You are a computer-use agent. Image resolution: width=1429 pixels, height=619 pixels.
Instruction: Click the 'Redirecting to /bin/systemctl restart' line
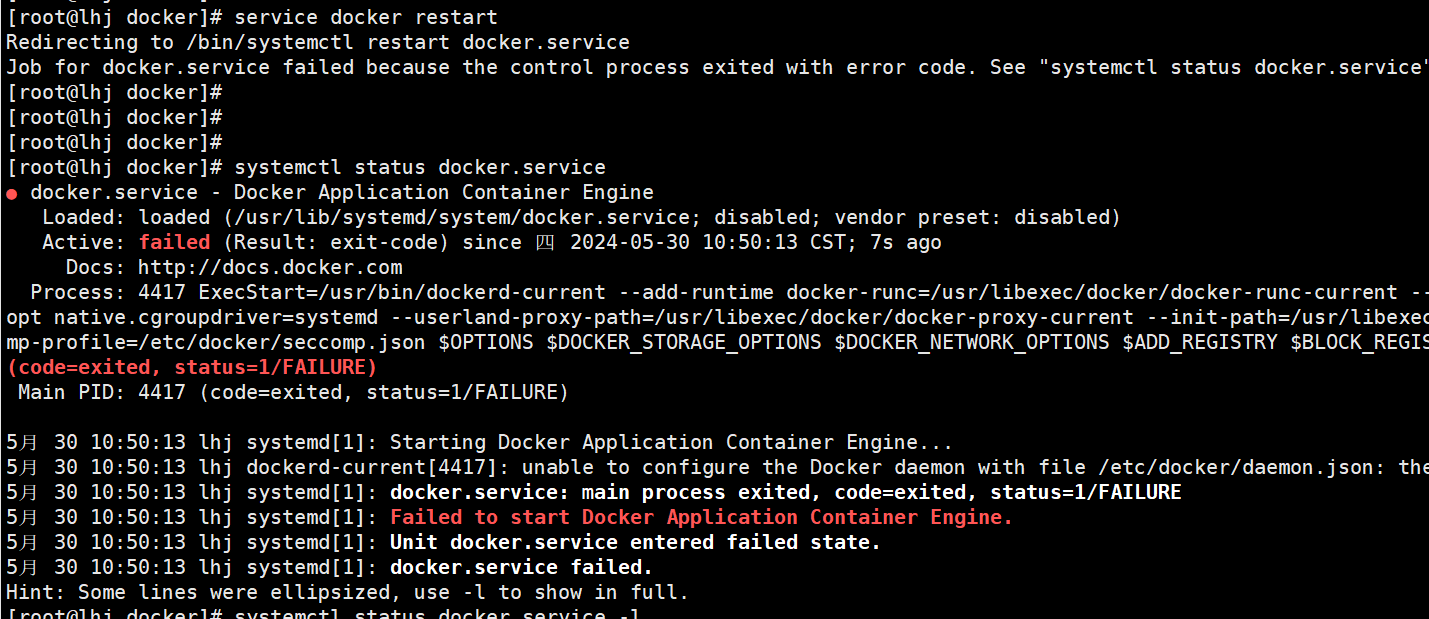tap(318, 42)
